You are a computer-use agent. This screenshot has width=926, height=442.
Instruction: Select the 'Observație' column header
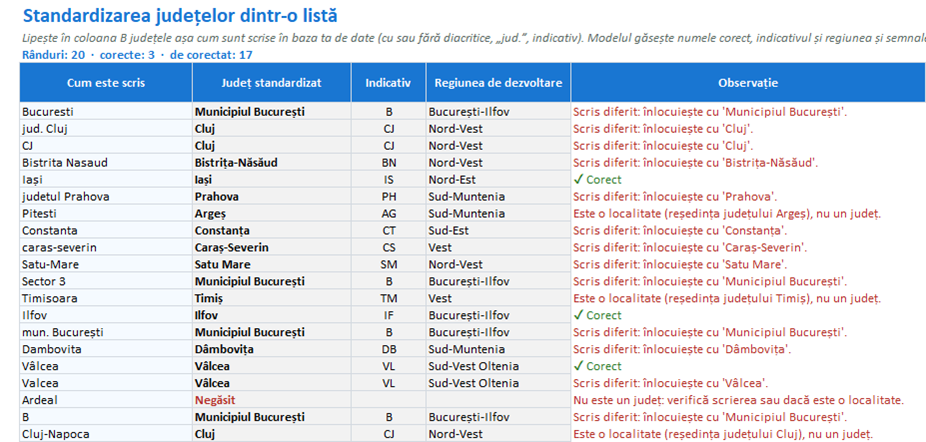coord(748,83)
